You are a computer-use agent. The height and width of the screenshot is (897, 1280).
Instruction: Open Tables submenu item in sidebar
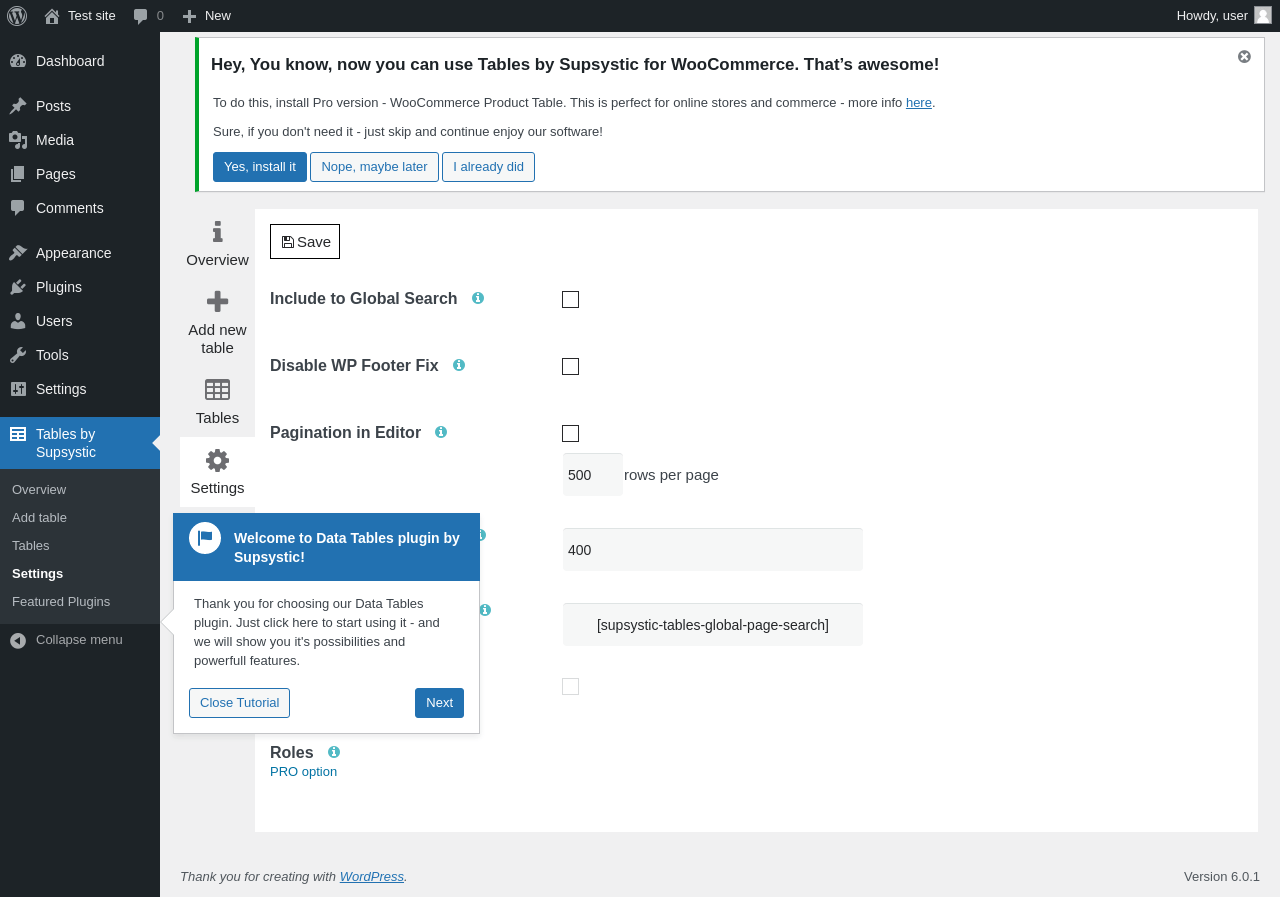click(31, 546)
